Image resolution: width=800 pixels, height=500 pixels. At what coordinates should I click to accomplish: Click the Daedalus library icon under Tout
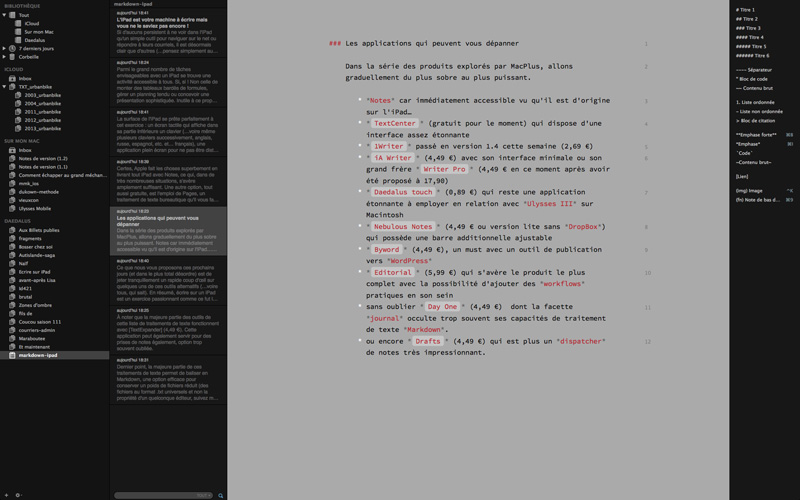click(x=18, y=40)
